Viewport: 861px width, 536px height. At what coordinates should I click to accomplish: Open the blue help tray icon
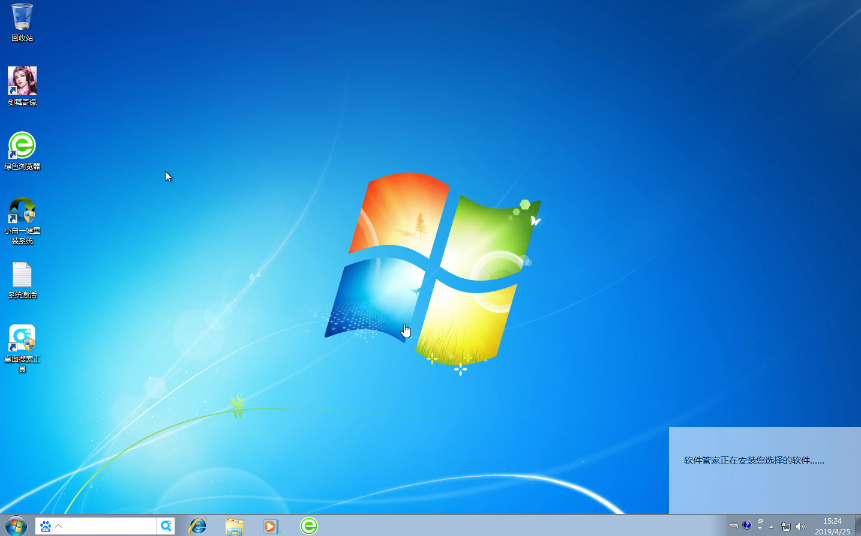[746, 526]
